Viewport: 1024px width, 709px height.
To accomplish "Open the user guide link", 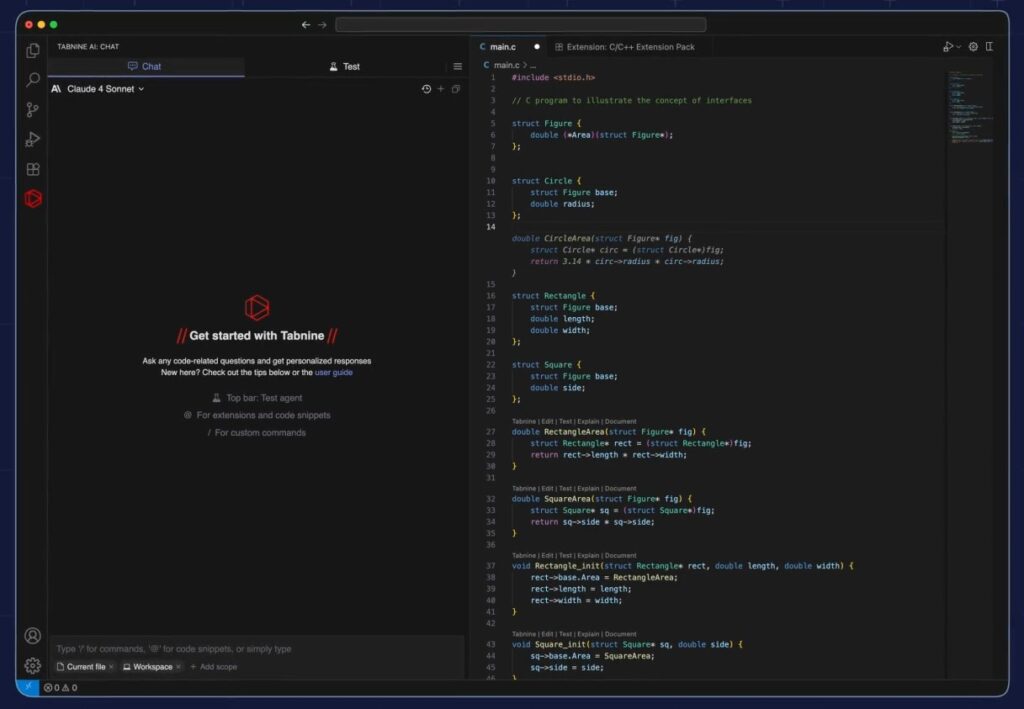I will pyautogui.click(x=334, y=372).
